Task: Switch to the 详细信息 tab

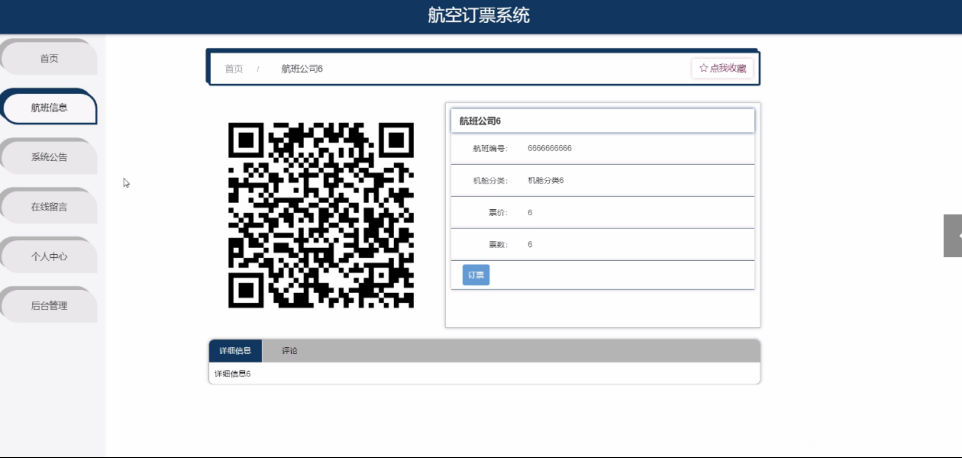Action: coord(235,351)
